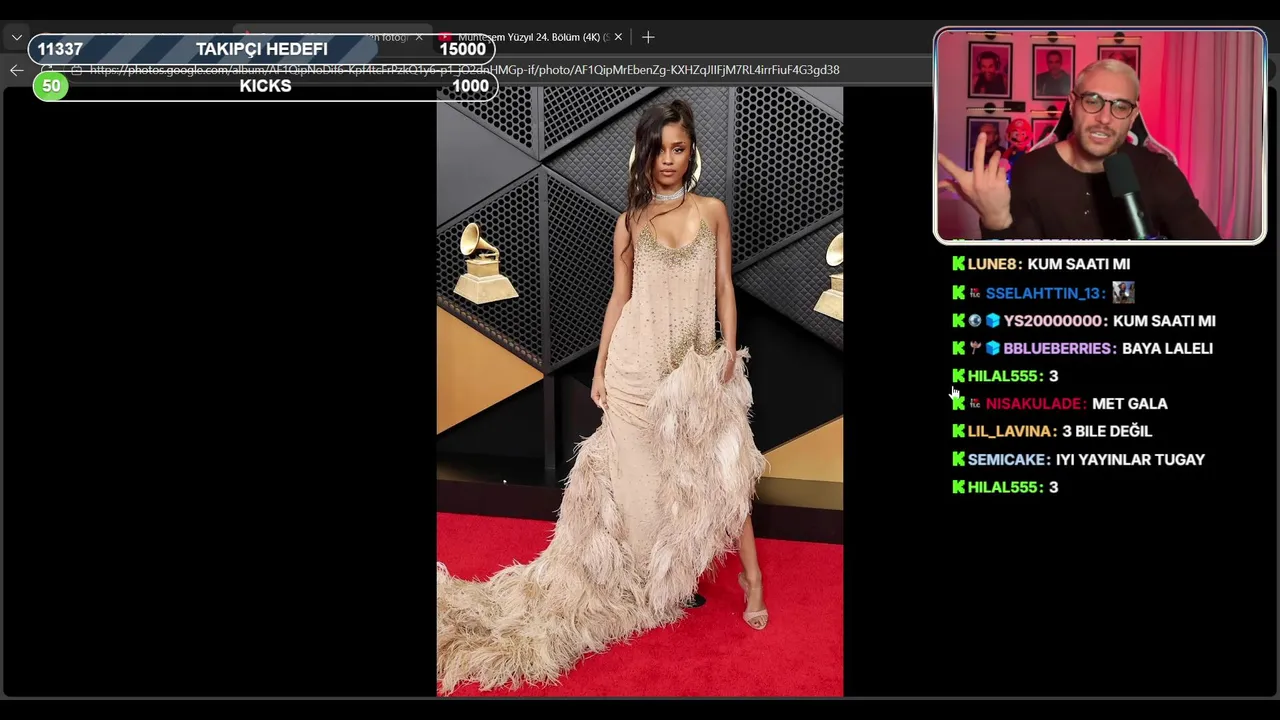Click the TAKIPÇI HEDEFI follower goal bar
The image size is (1280, 720).
click(x=262, y=49)
